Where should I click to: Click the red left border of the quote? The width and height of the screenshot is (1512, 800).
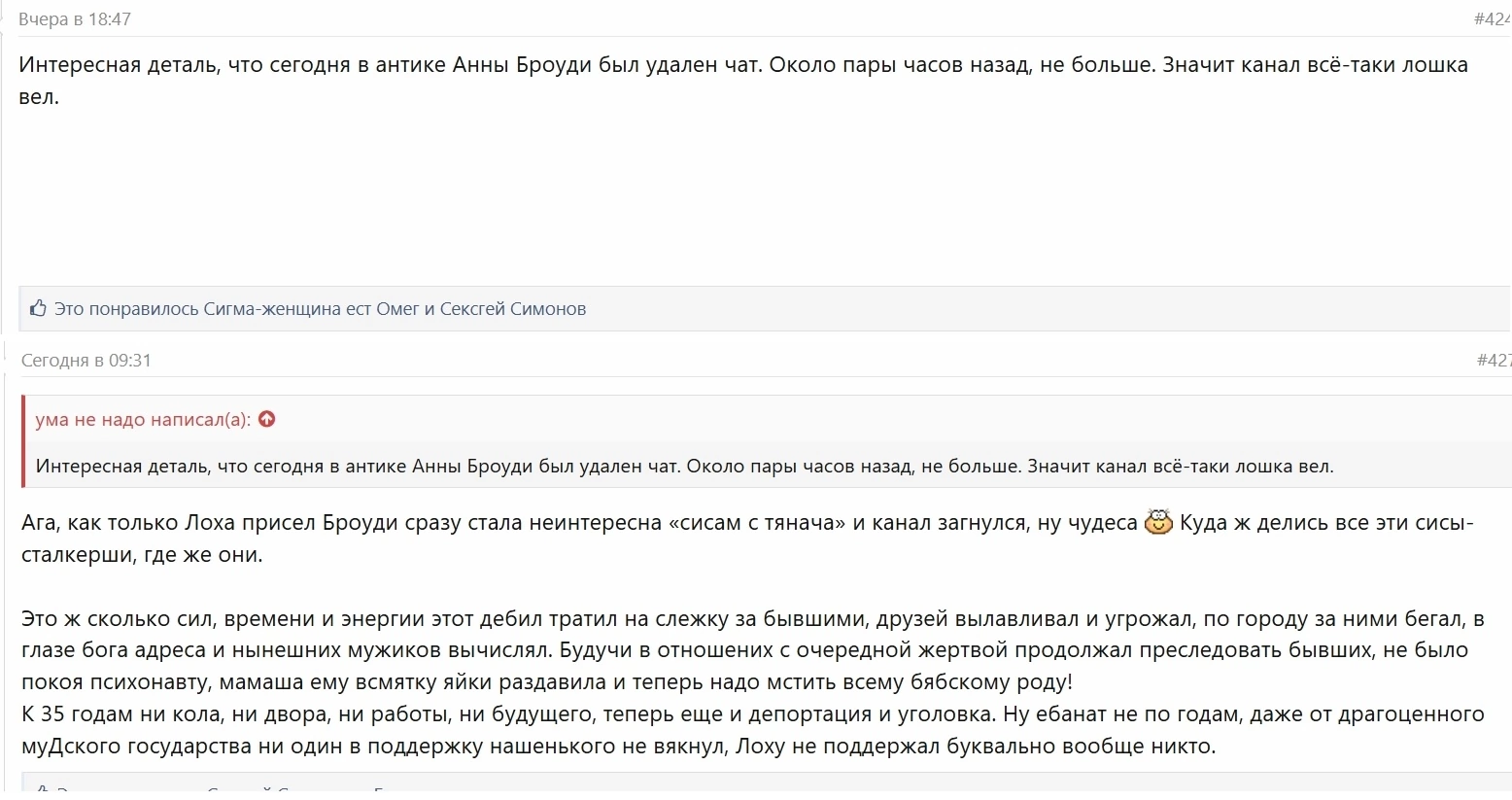pyautogui.click(x=23, y=441)
